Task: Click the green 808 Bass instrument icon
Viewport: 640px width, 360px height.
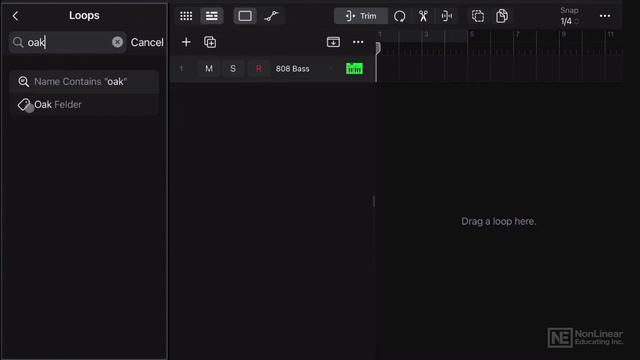Action: (x=354, y=69)
